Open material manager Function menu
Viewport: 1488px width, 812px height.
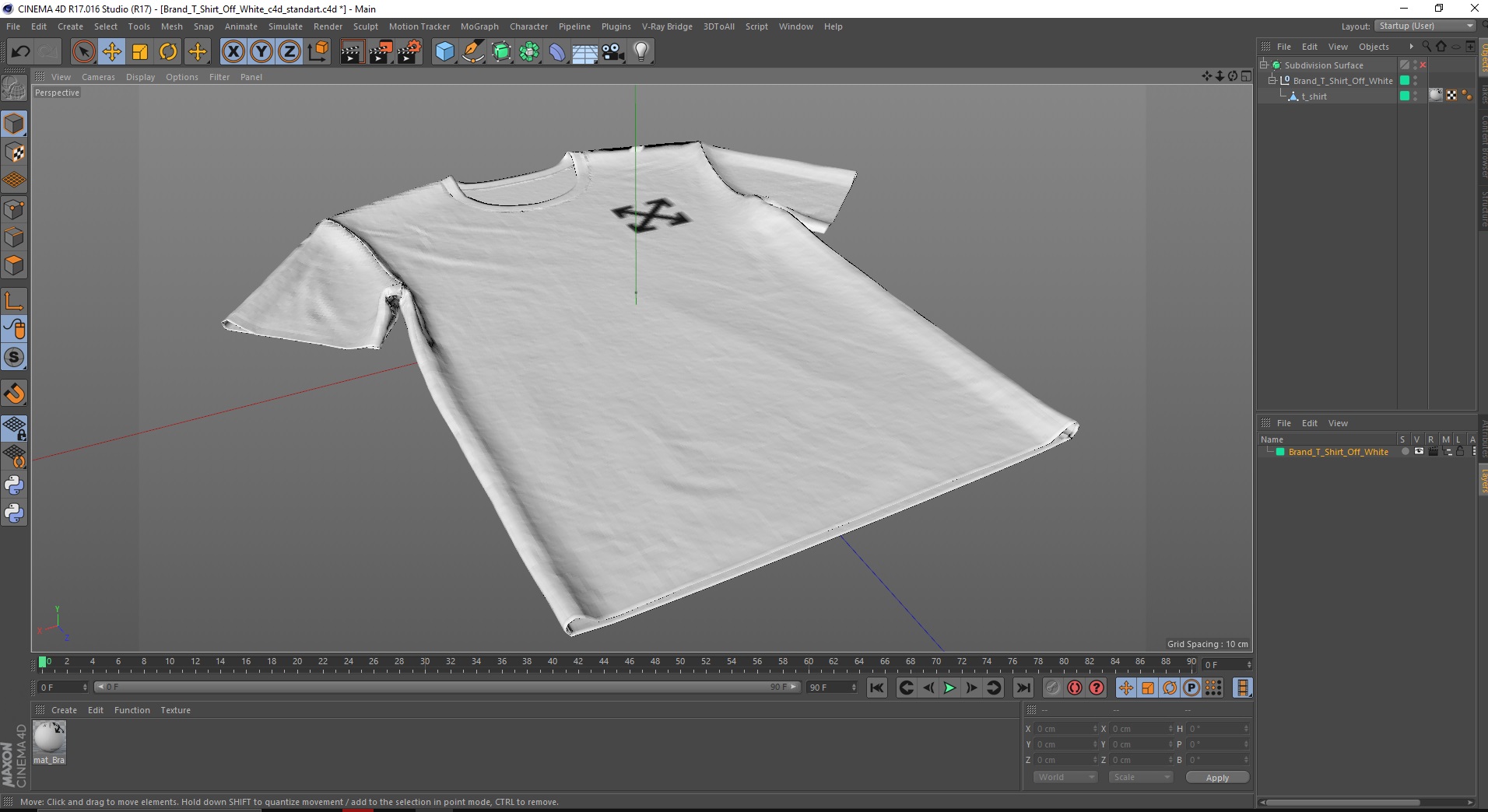(x=132, y=710)
